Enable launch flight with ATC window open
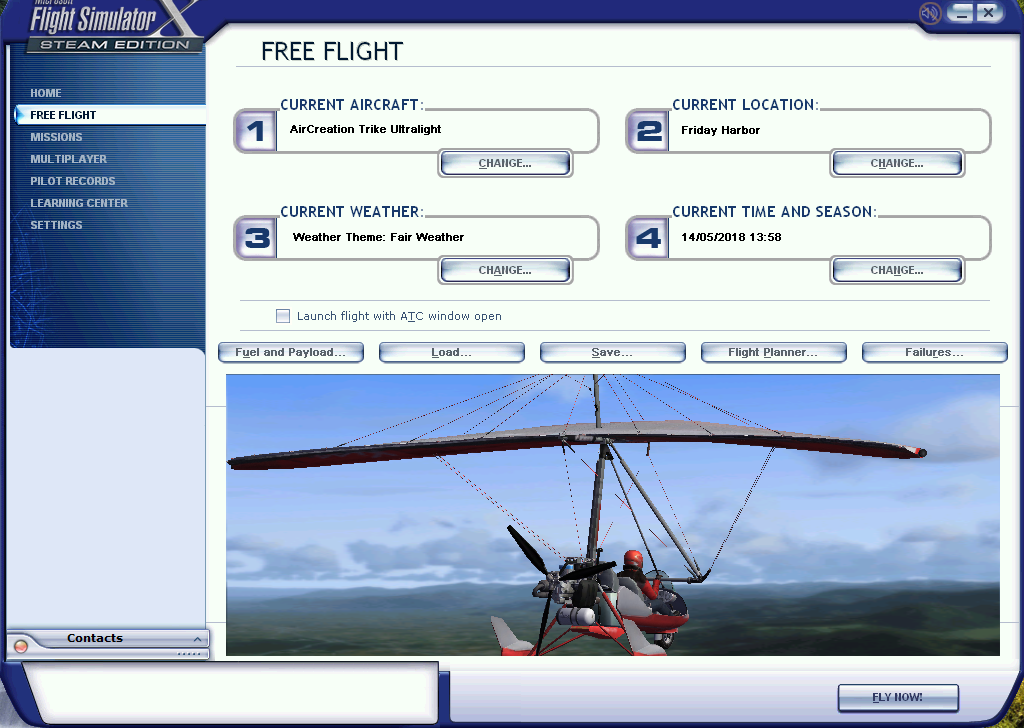The image size is (1024, 728). pos(283,316)
